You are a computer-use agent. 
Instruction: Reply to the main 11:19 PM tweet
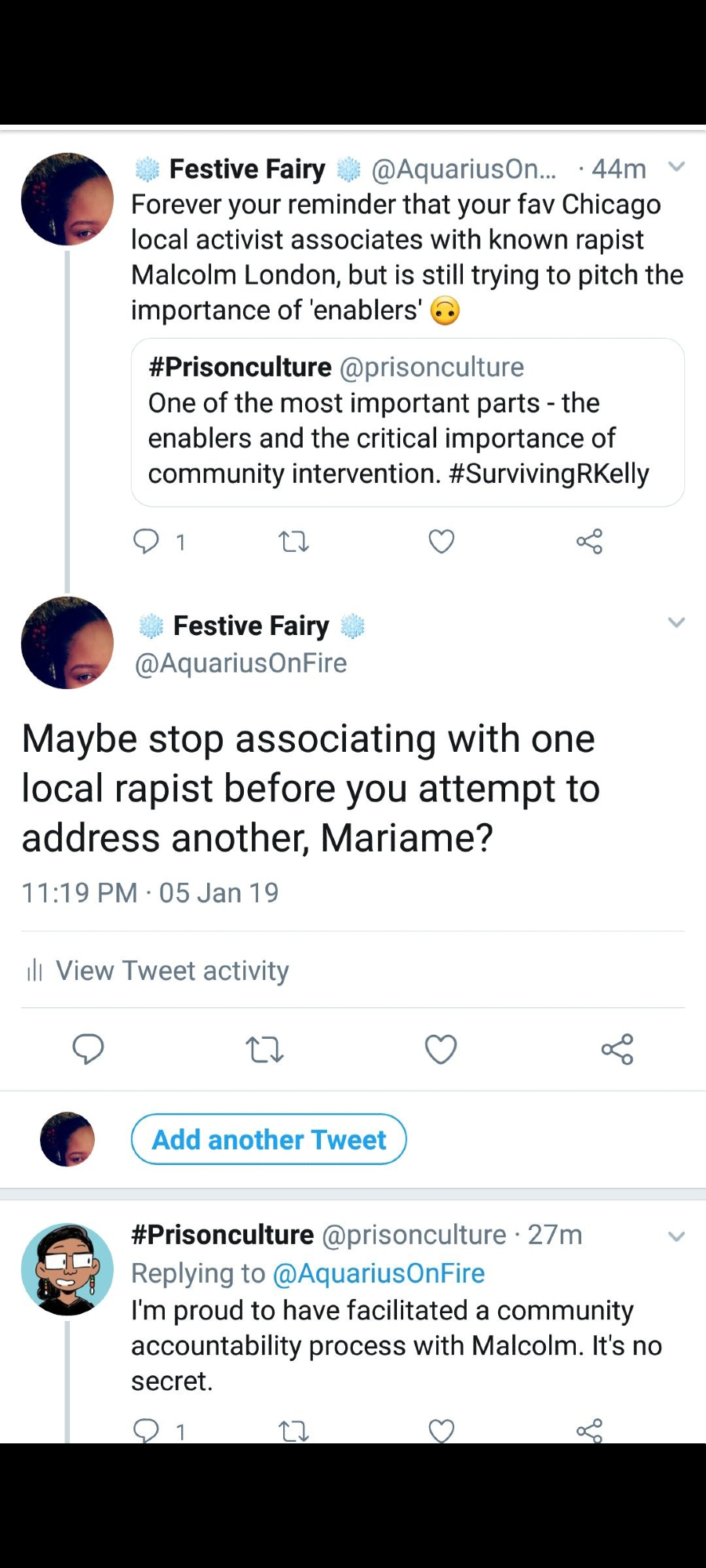click(88, 1049)
